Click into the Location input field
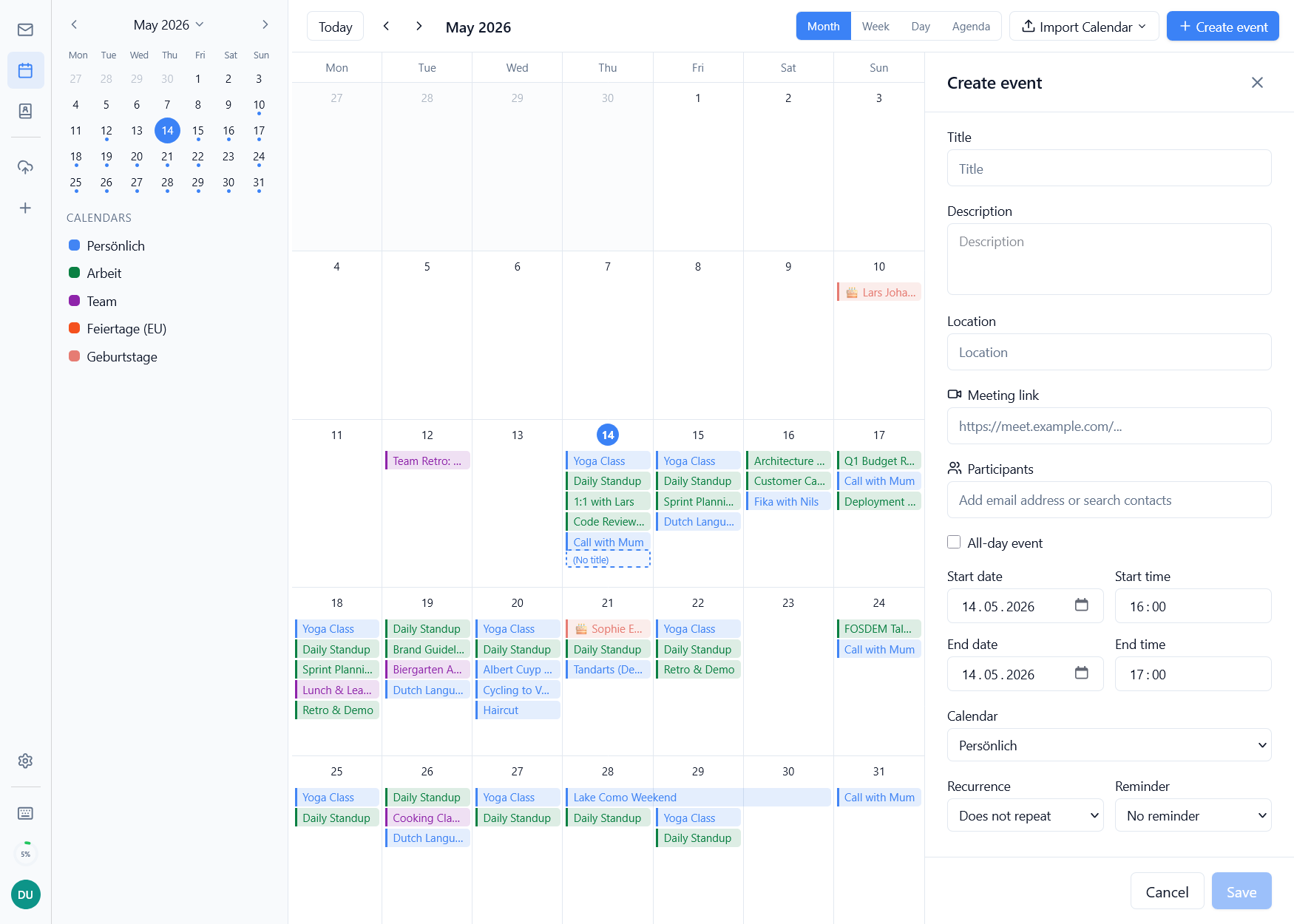1294x924 pixels. tap(1109, 352)
